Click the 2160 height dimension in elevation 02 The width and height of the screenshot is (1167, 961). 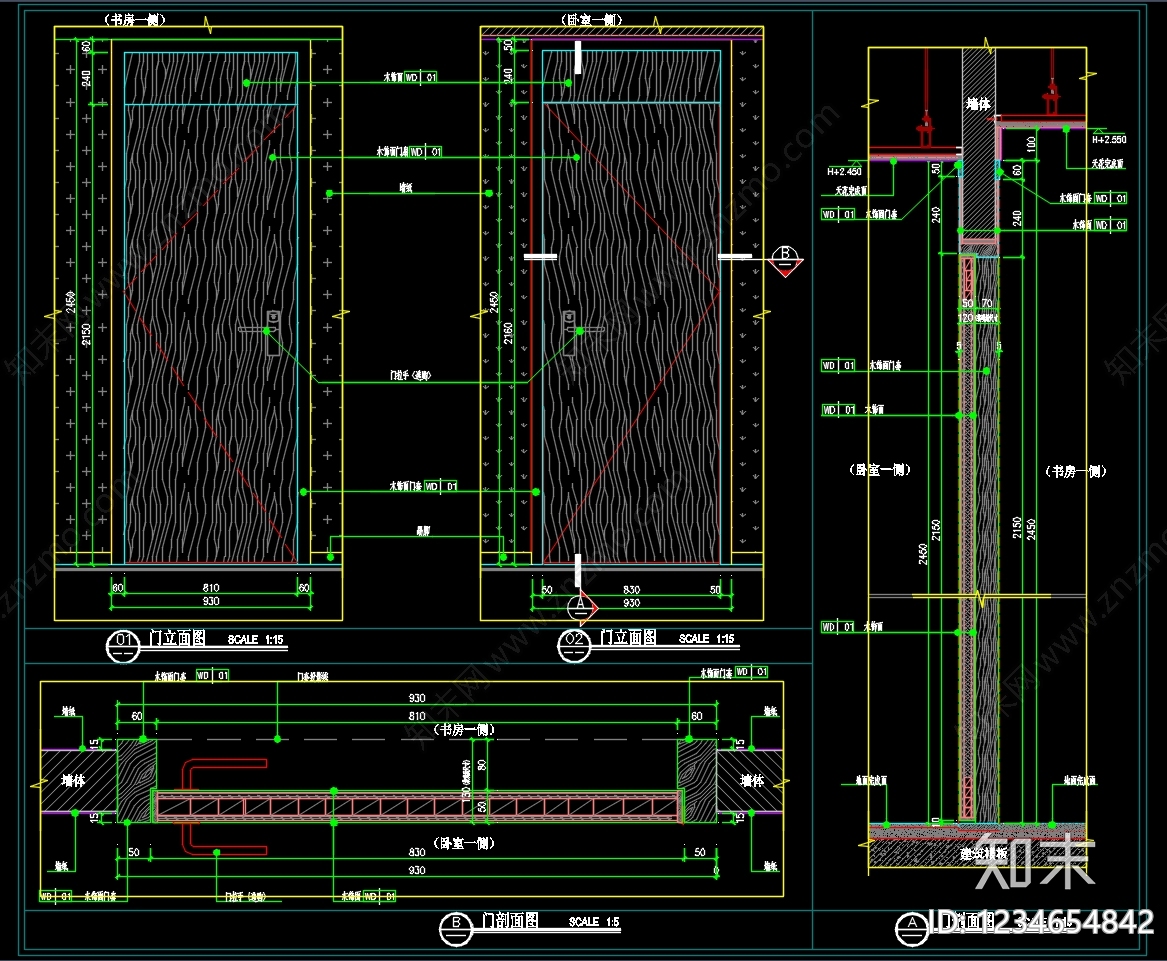(508, 333)
